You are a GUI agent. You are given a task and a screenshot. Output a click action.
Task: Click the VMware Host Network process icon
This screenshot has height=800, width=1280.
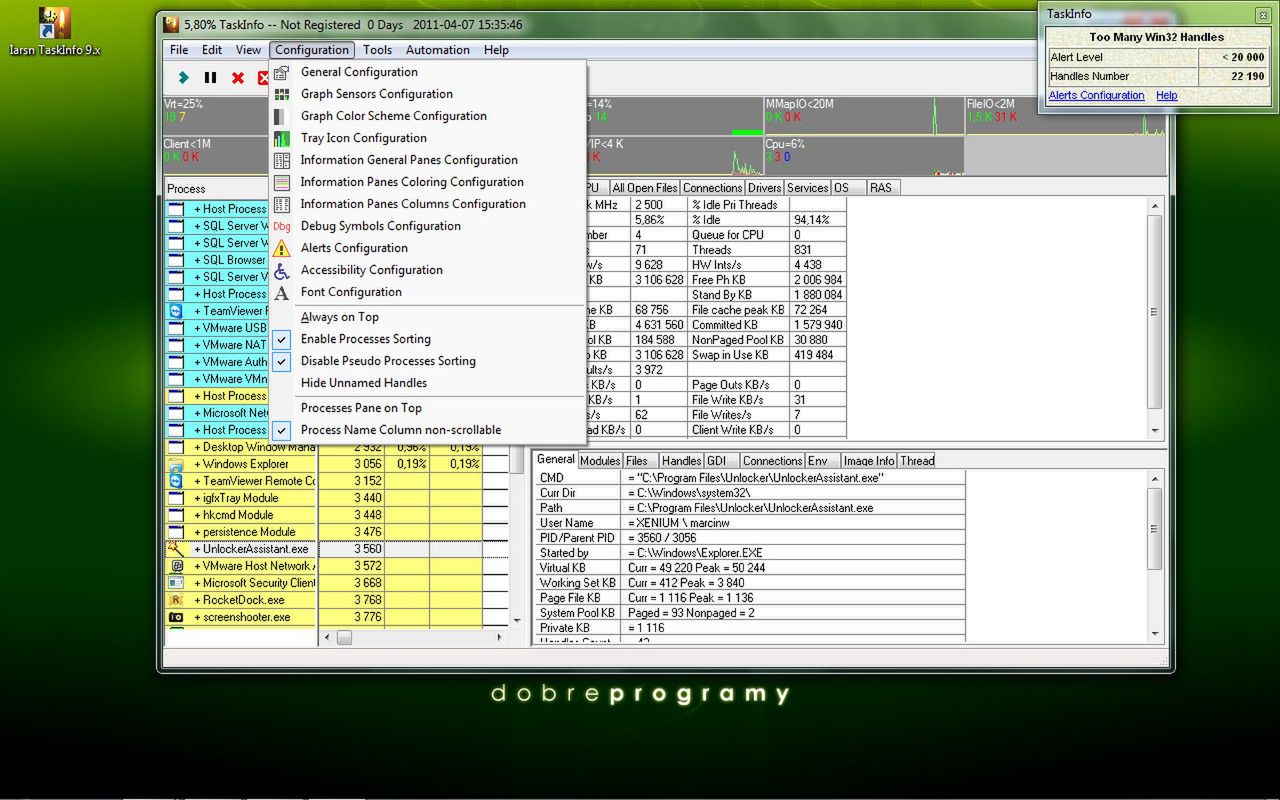point(176,566)
